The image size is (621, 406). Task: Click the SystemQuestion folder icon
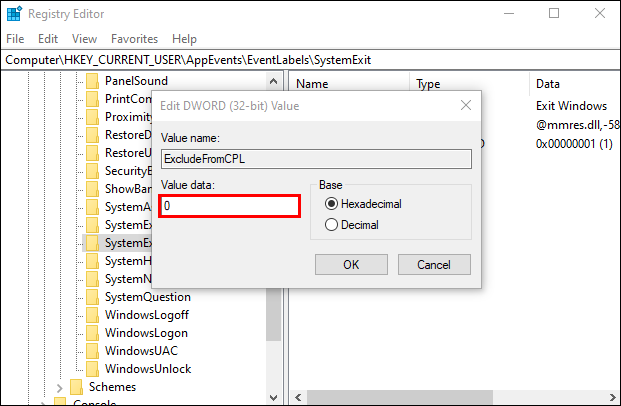click(92, 297)
